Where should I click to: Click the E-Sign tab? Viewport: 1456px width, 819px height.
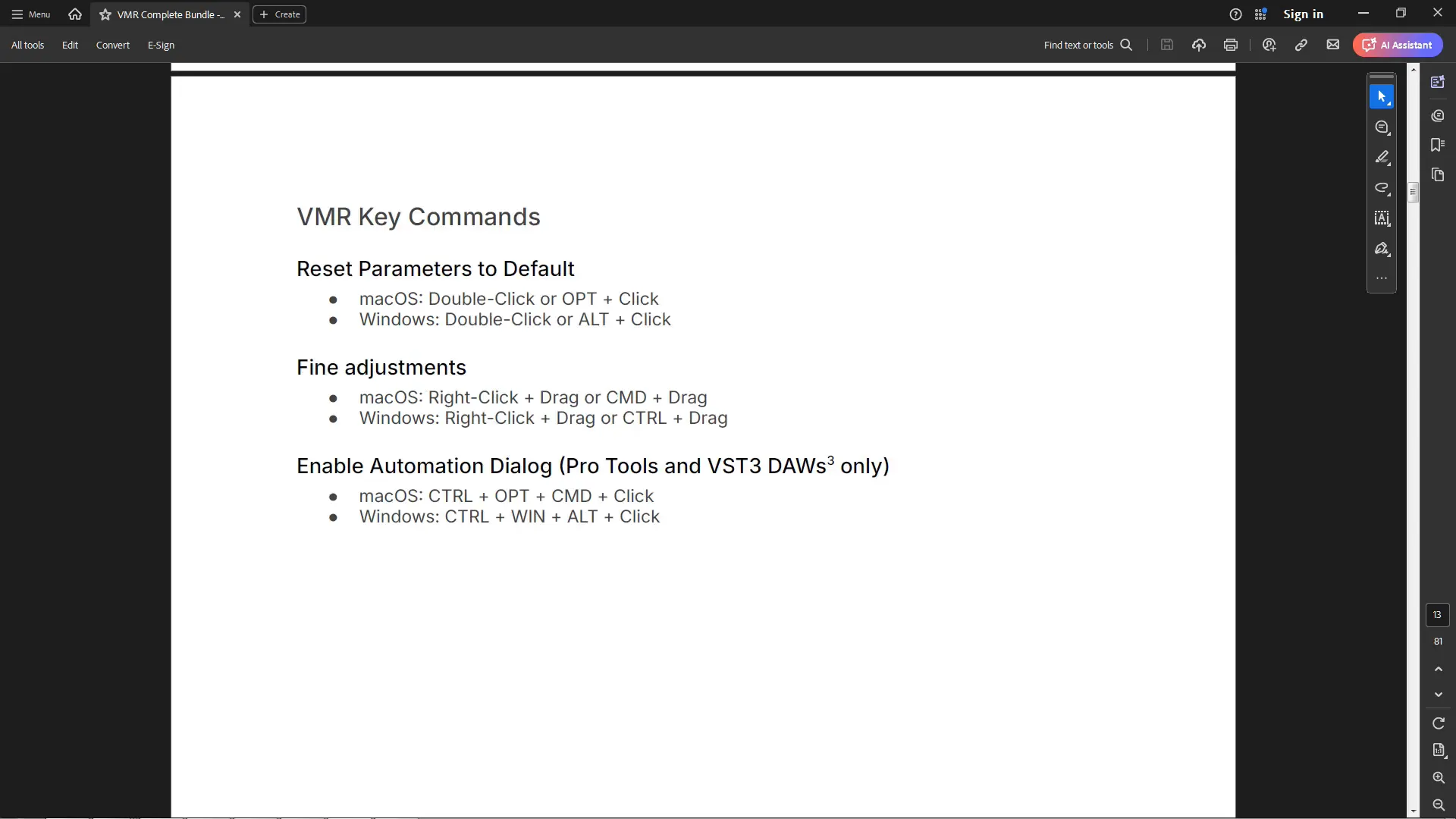point(161,45)
